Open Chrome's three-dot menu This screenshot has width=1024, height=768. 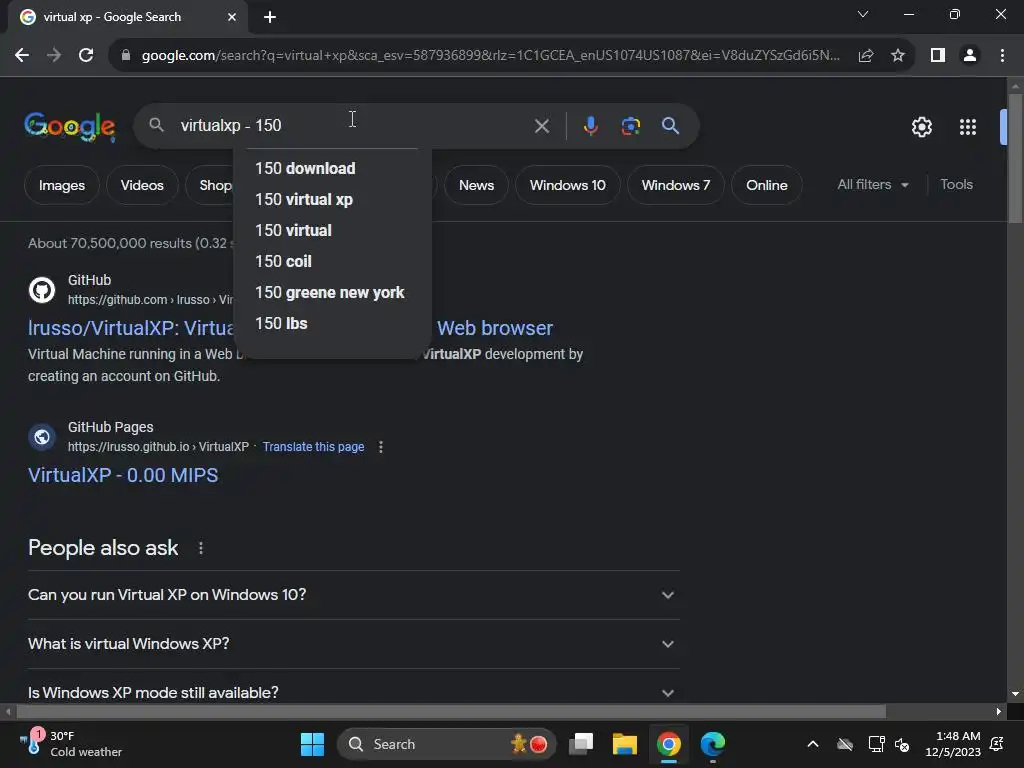pos(1002,56)
